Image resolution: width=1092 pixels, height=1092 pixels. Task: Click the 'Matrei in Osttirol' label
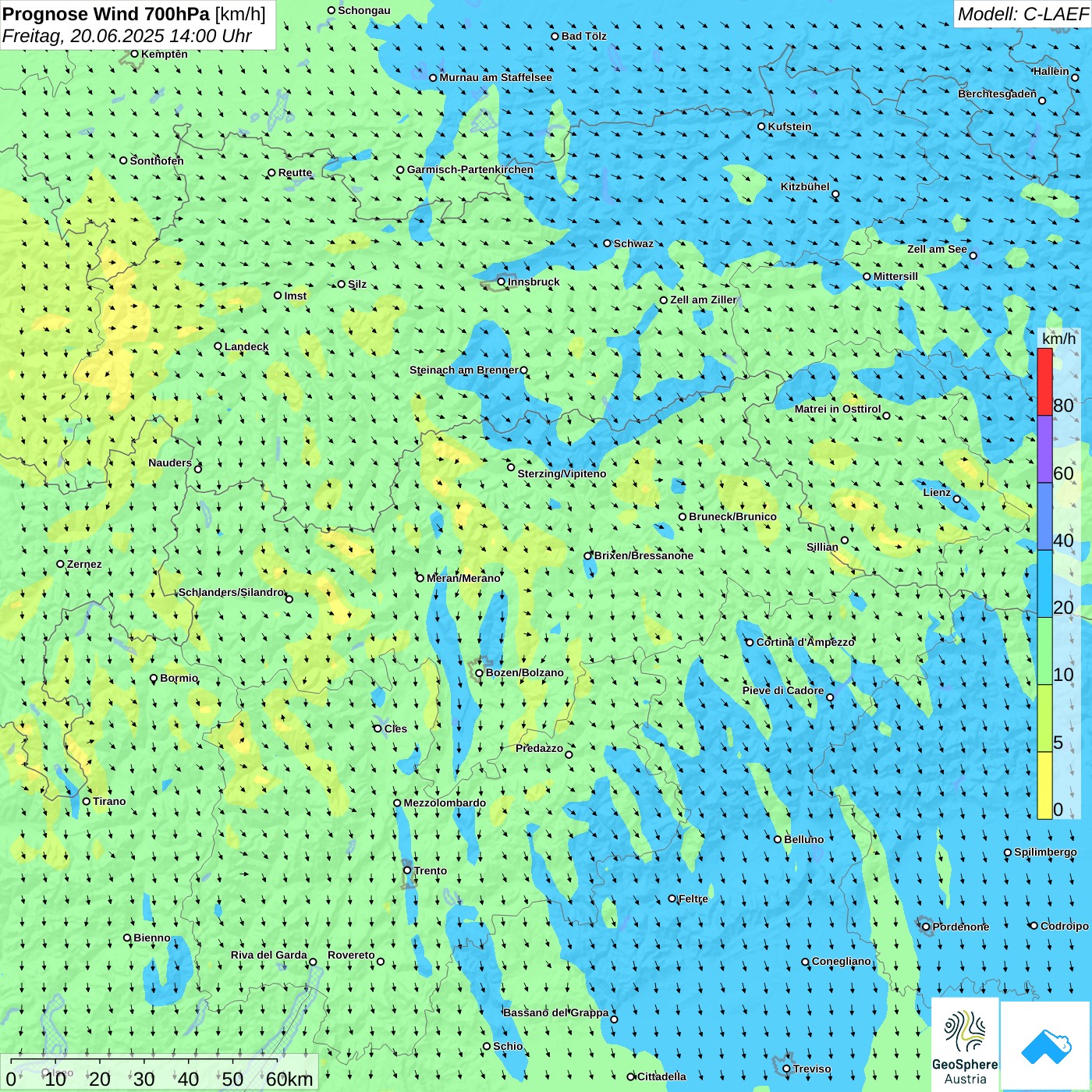tap(838, 409)
